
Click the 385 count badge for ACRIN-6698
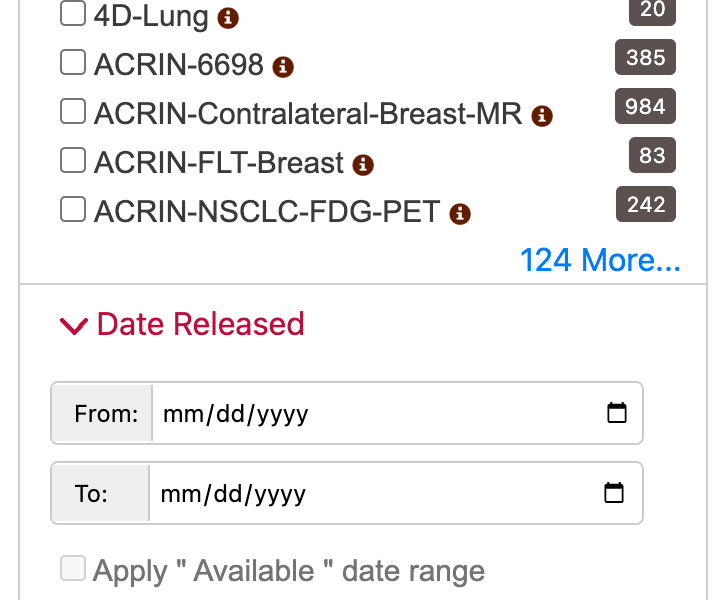pos(645,57)
